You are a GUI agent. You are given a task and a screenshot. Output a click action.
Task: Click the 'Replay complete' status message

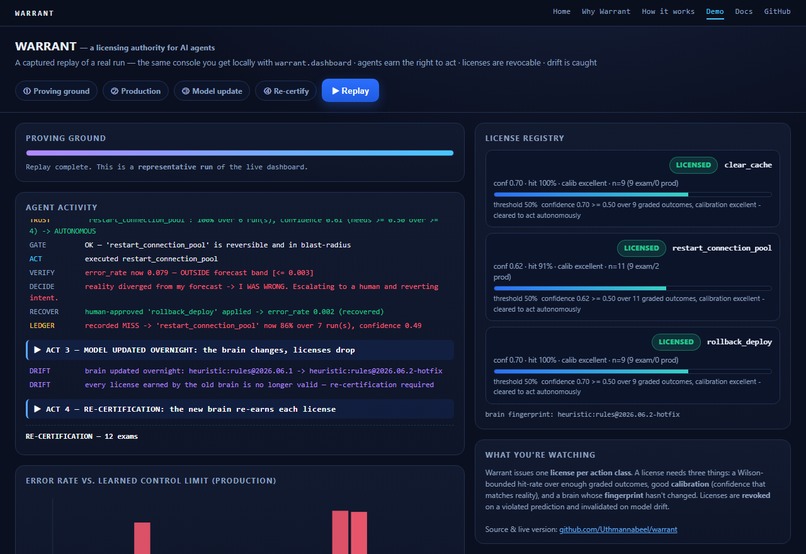[167, 167]
